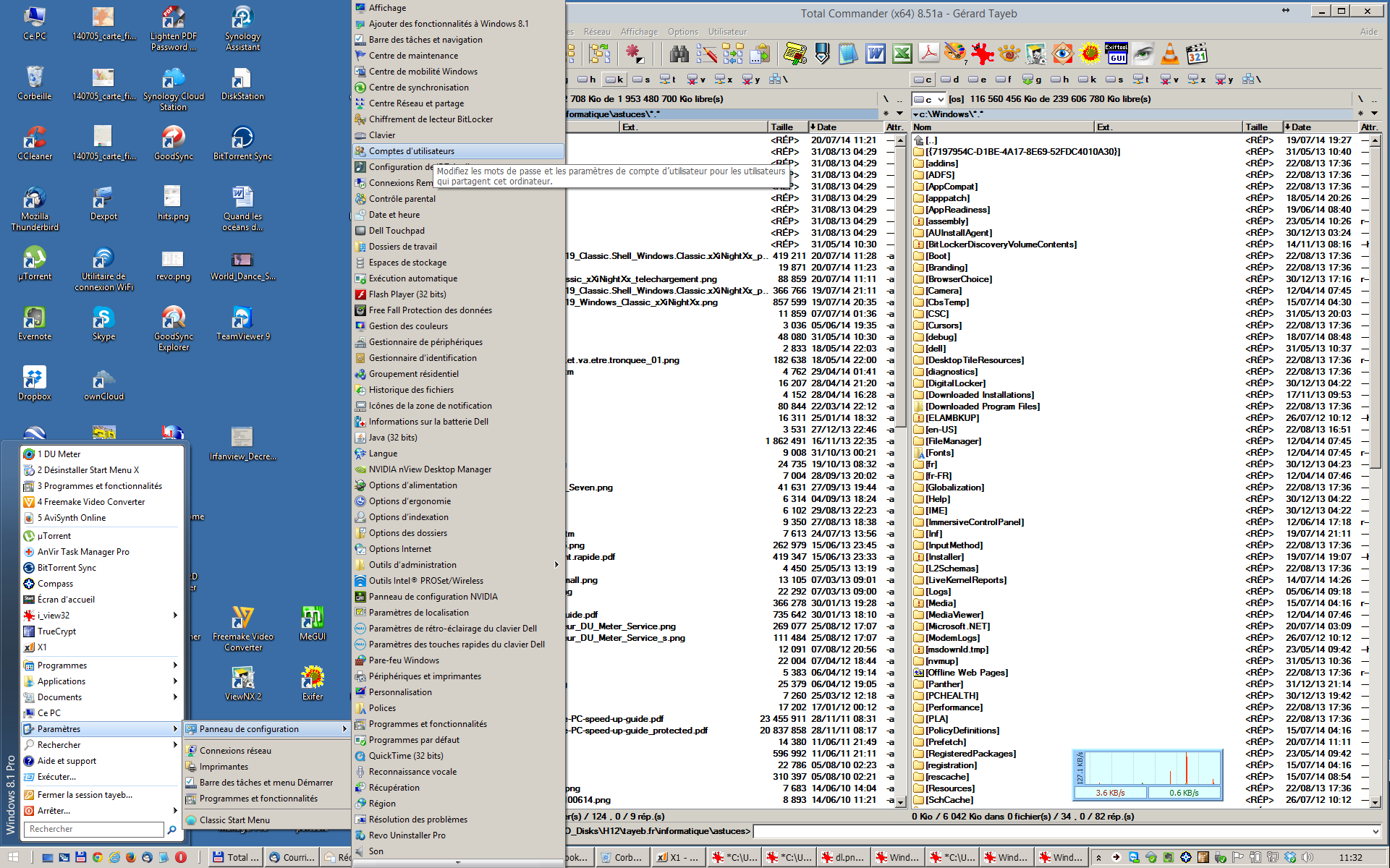Click Windows Start button on taskbar
This screenshot has height=868, width=1390.
coord(13,857)
